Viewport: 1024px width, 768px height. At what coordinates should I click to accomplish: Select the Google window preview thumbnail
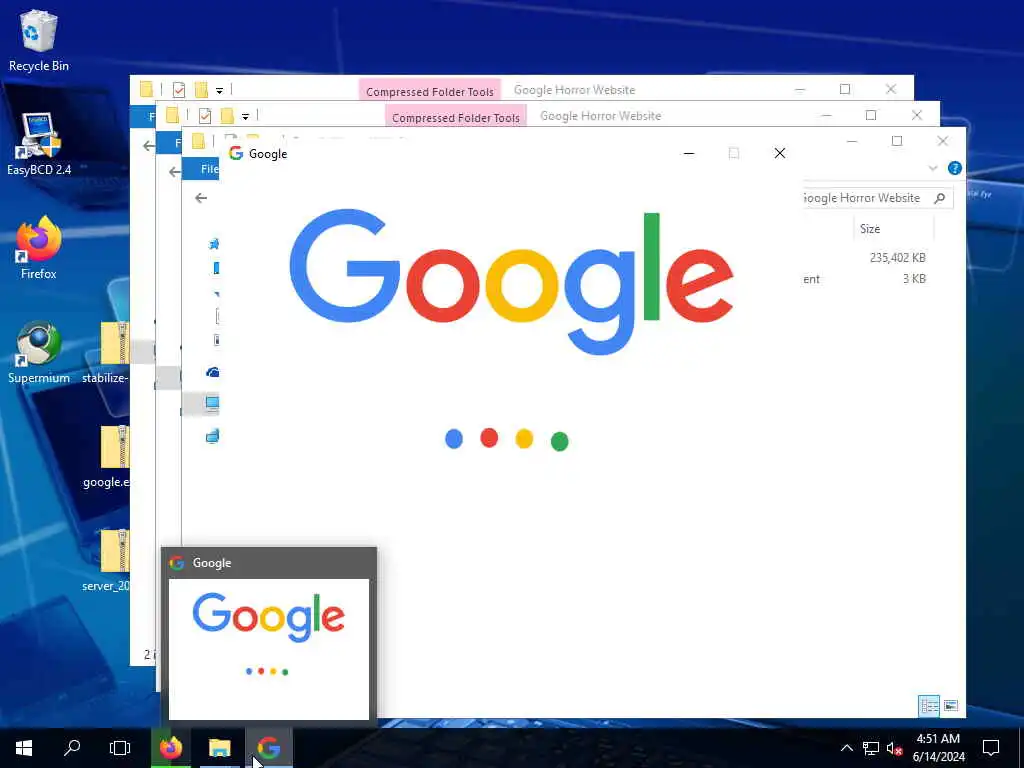269,649
